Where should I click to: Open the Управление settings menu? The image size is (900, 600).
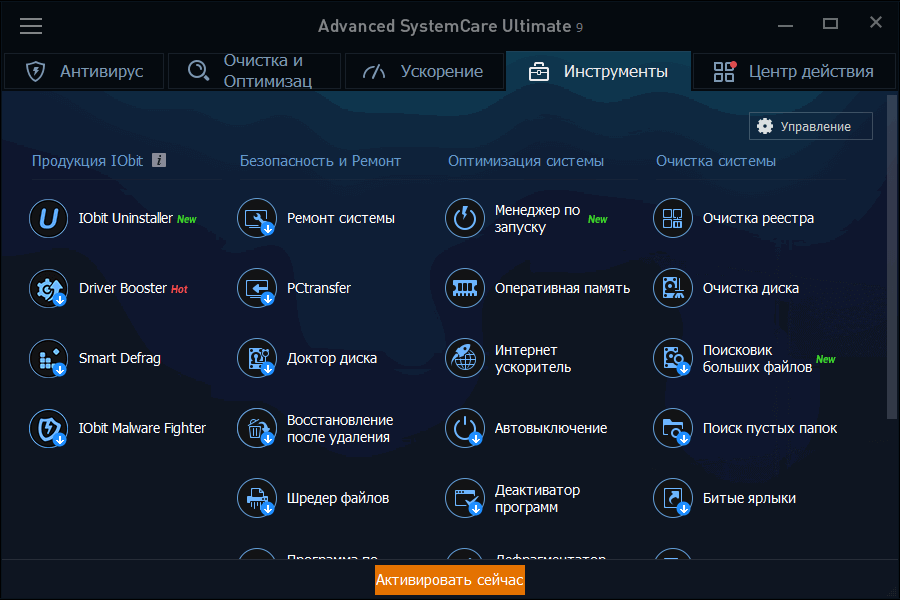(x=810, y=126)
